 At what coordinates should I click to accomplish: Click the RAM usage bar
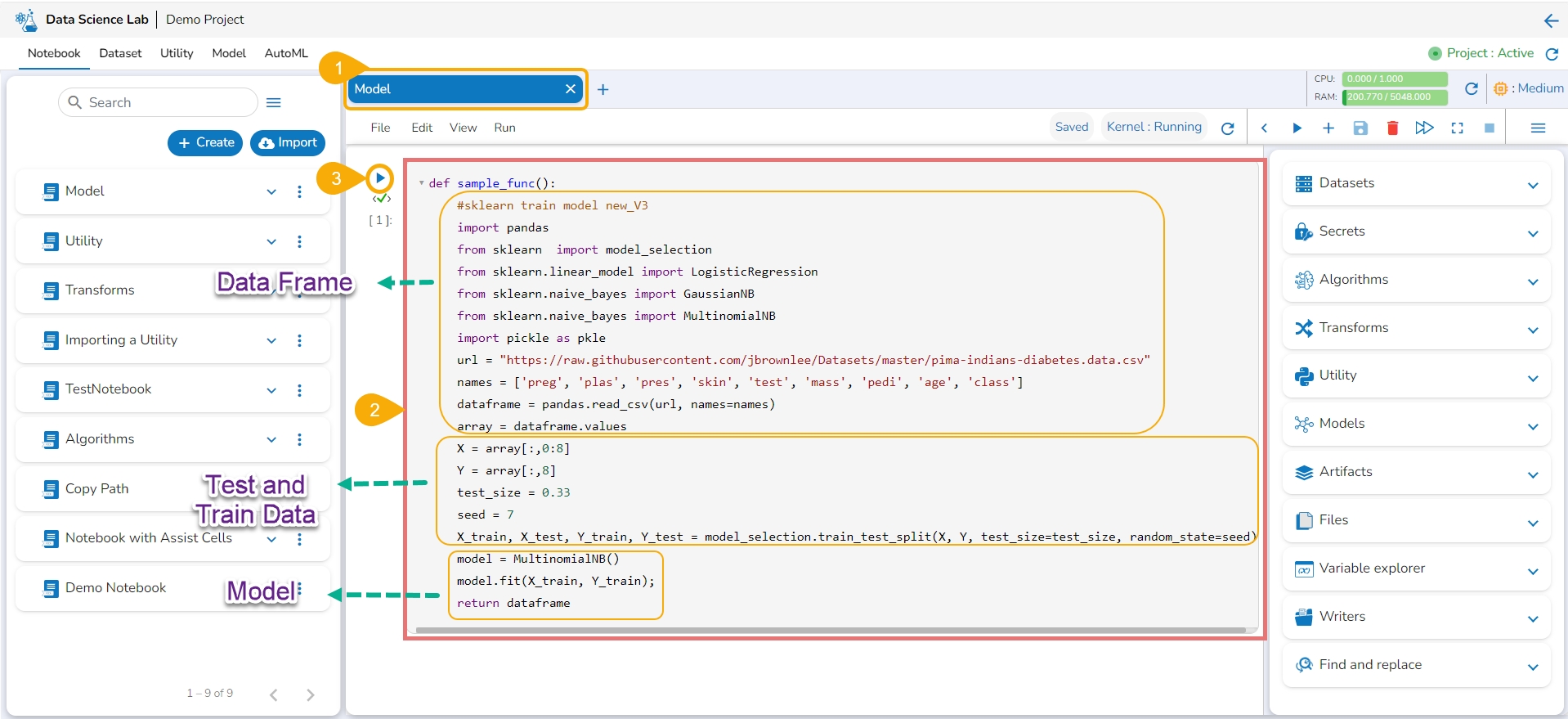pyautogui.click(x=1395, y=97)
